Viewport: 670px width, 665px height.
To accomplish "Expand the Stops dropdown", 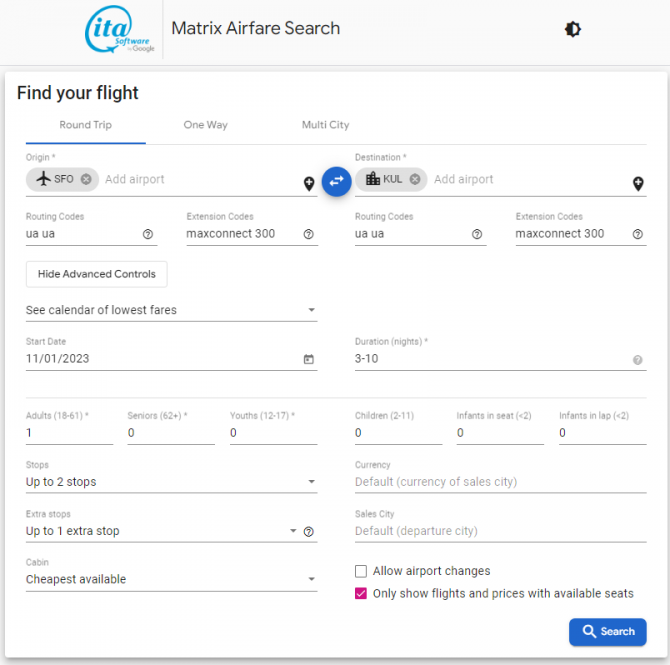I will [171, 482].
